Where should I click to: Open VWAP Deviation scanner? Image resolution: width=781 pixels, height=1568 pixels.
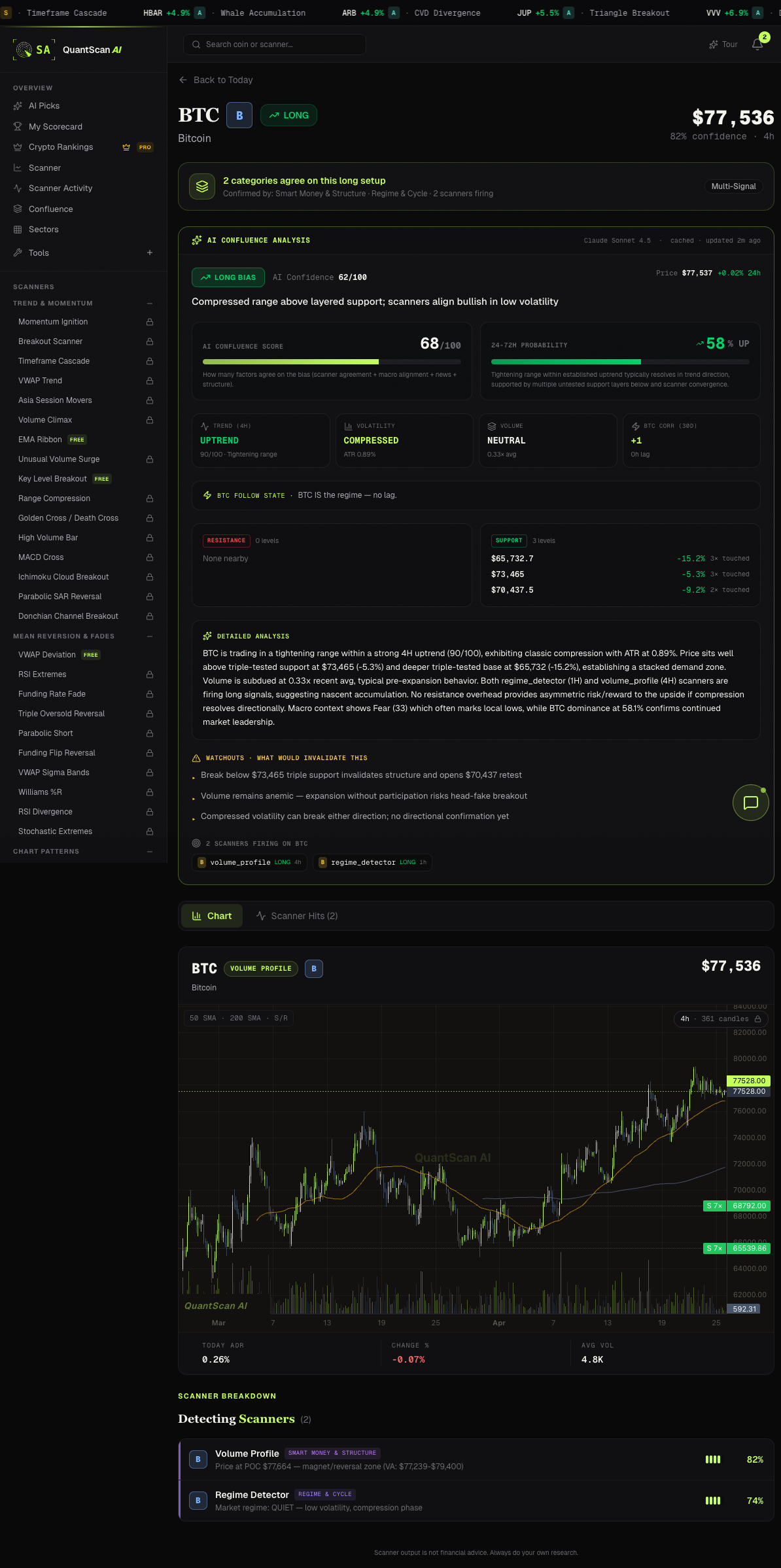coord(83,655)
